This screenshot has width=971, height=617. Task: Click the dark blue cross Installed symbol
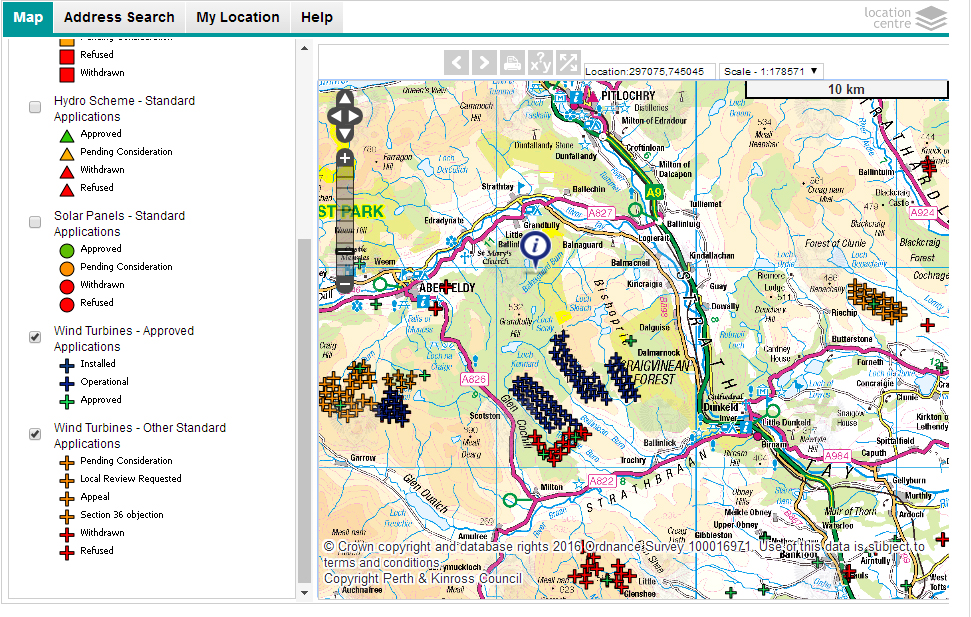[x=67, y=365]
